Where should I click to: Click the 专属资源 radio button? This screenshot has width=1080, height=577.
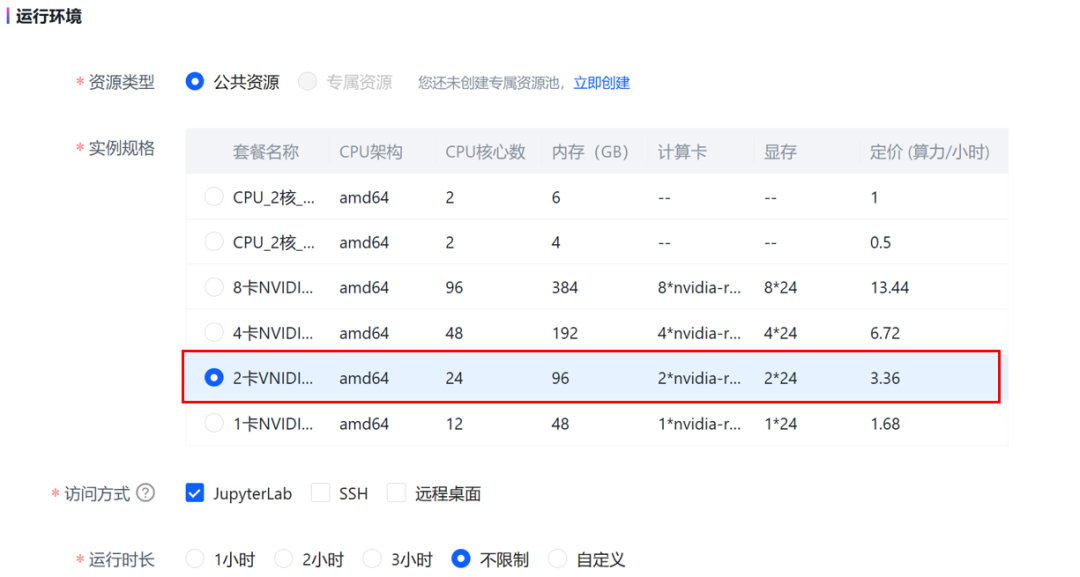pos(308,81)
